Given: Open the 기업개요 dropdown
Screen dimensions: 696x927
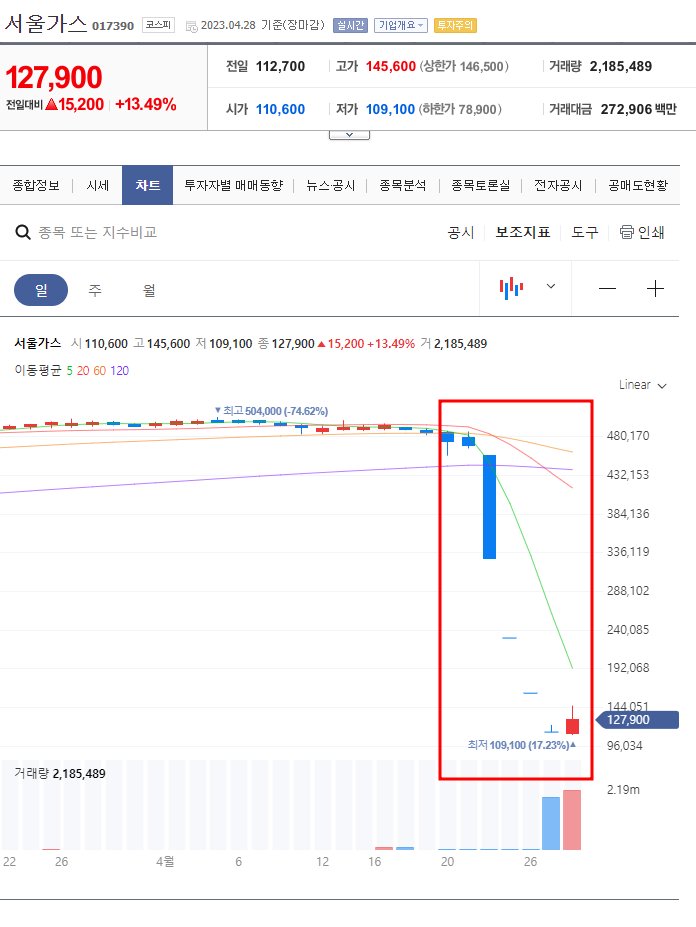Looking at the screenshot, I should [400, 25].
